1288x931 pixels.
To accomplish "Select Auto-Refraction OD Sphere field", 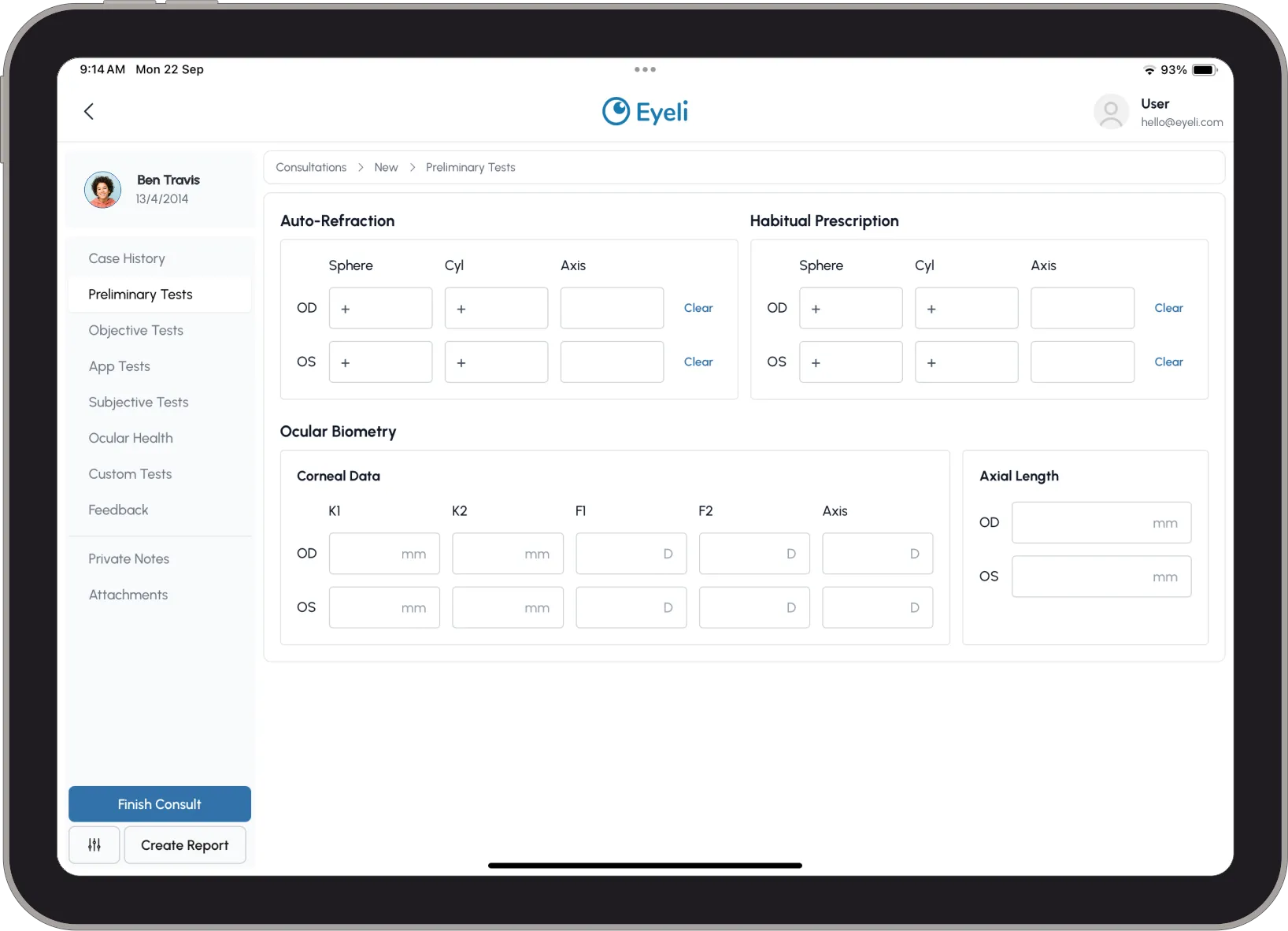I will point(380,308).
